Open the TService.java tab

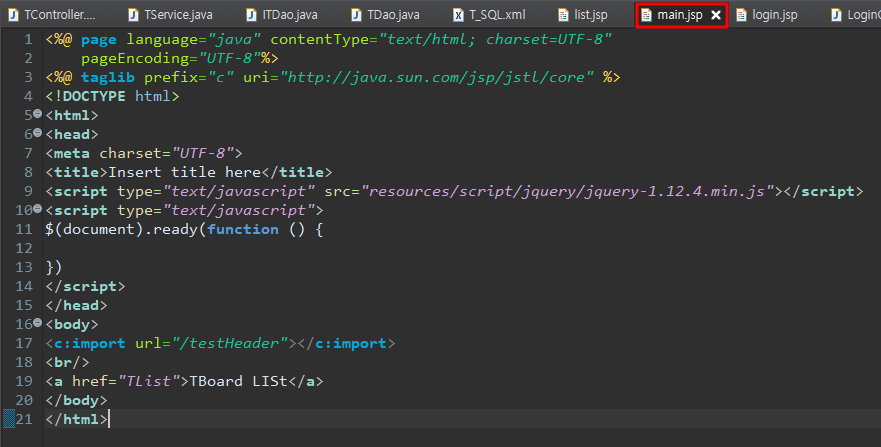point(172,15)
